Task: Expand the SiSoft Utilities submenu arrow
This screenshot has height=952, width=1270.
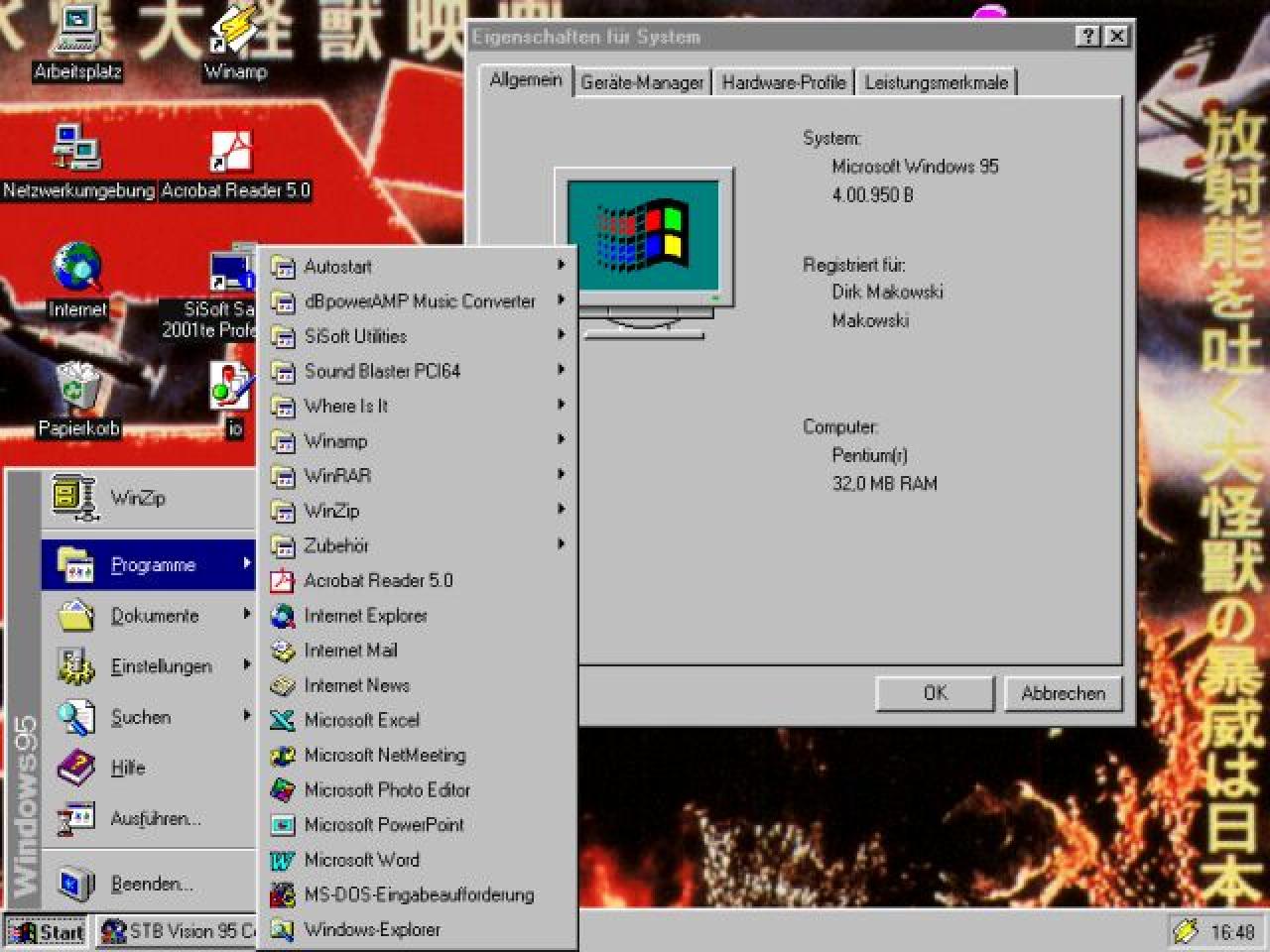Action: 561,334
